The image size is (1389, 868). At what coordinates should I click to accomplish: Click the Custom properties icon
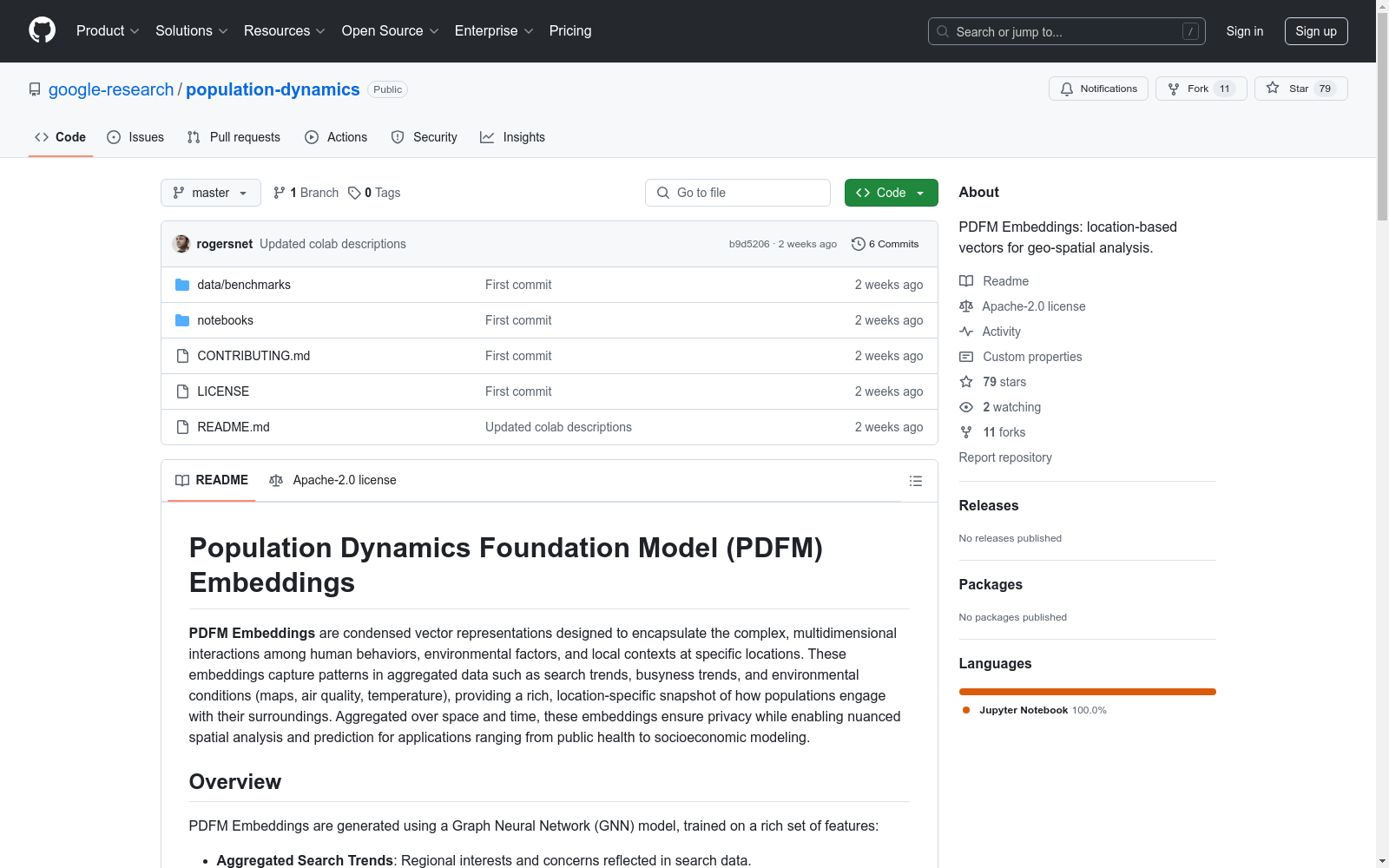tap(966, 357)
